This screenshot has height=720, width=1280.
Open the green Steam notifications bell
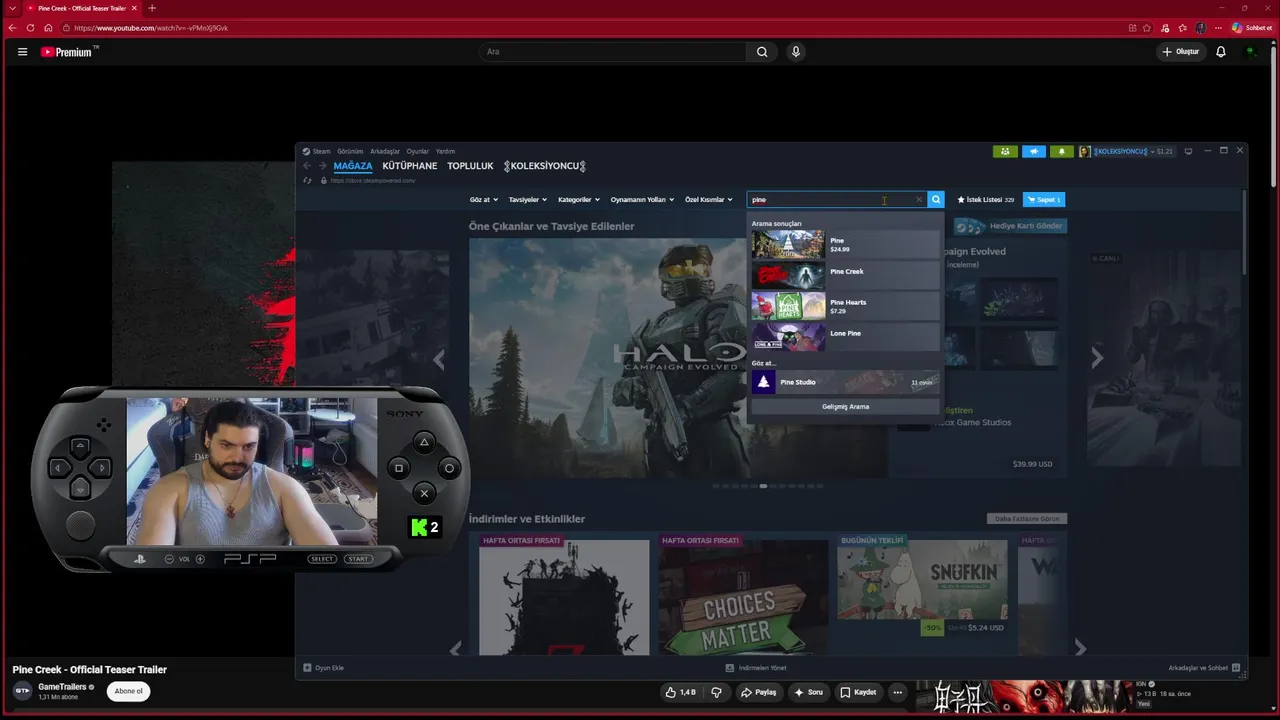coord(1061,152)
